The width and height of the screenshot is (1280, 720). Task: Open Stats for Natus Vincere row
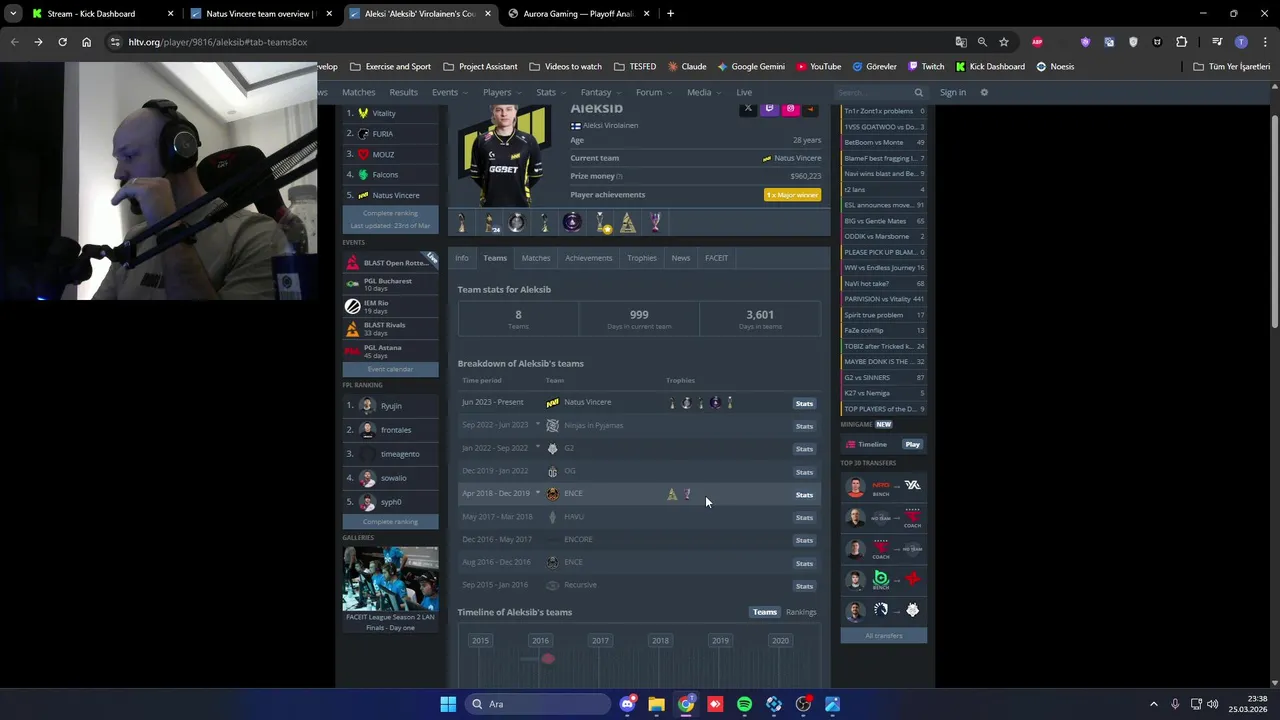click(x=804, y=404)
